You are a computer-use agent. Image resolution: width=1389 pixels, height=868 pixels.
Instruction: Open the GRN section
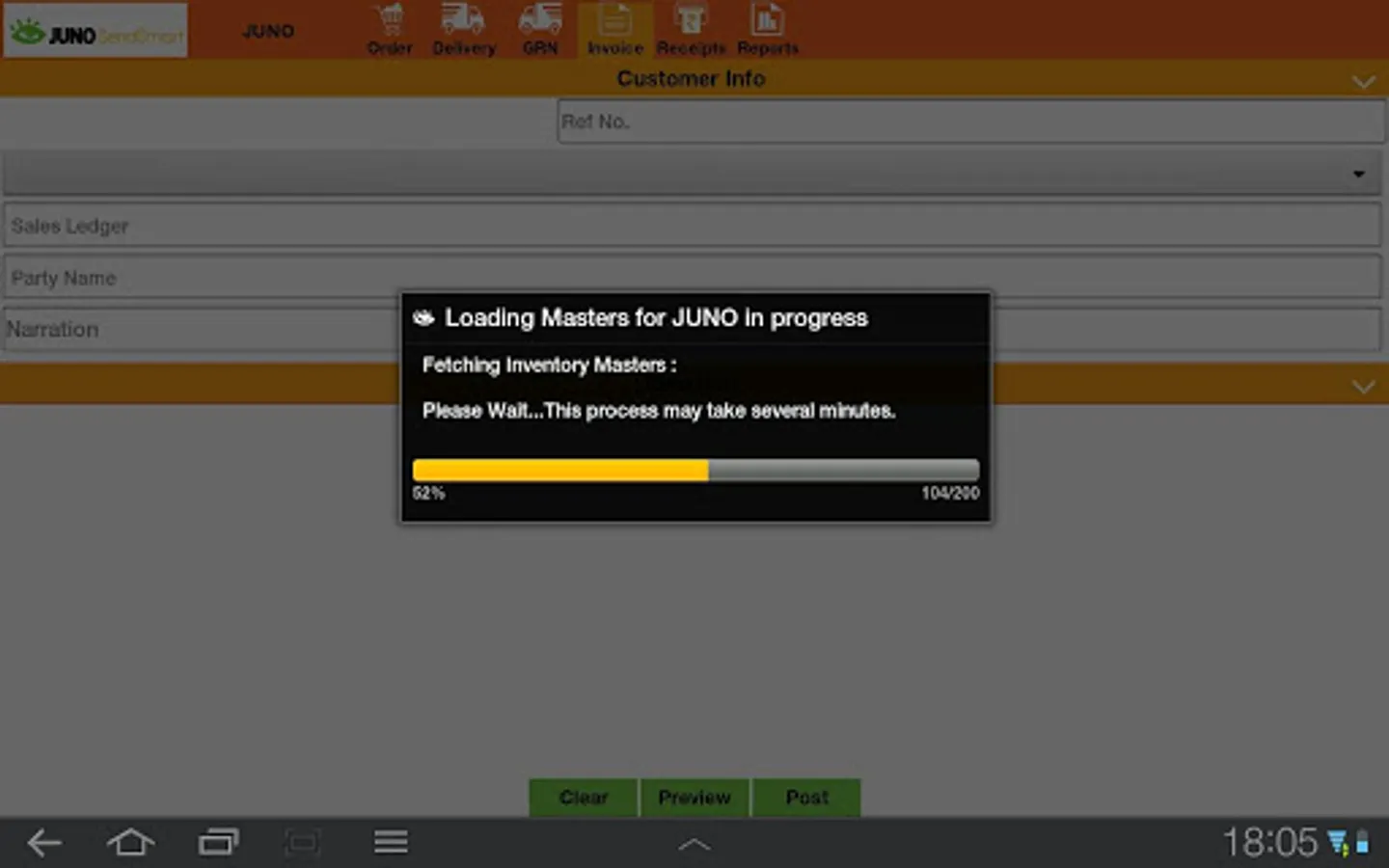[540, 30]
